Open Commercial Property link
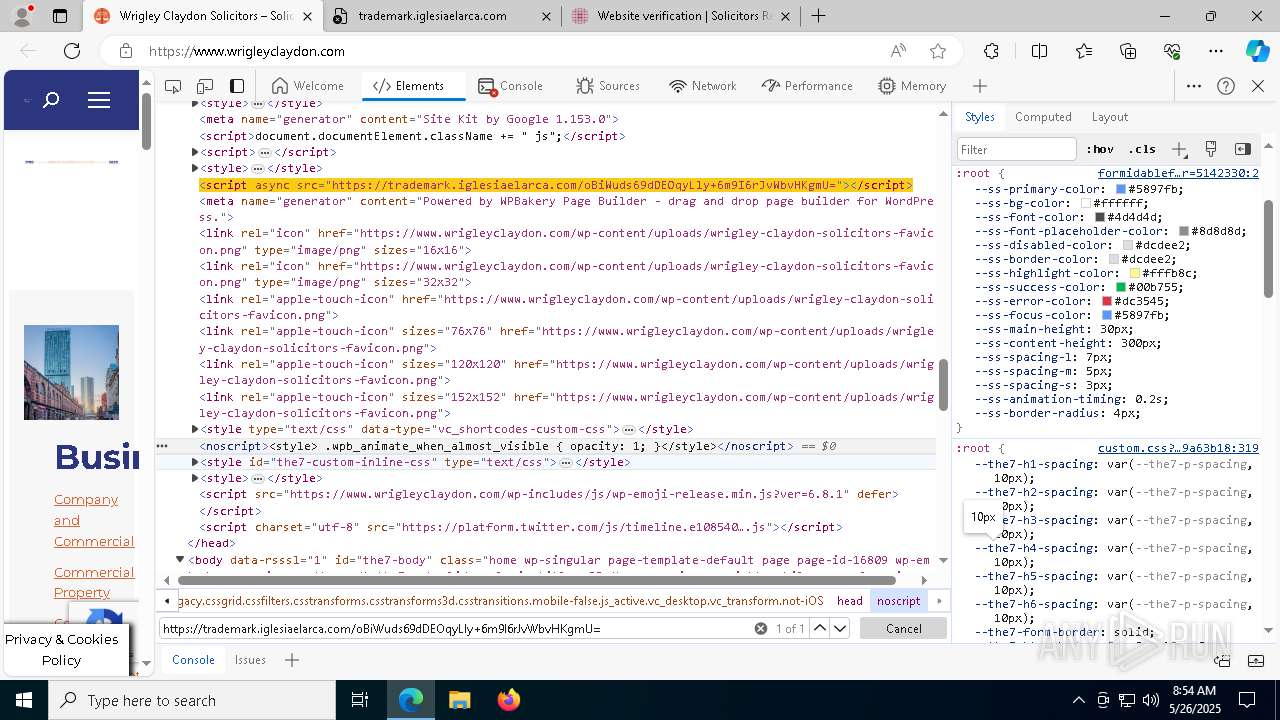Image resolution: width=1280 pixels, height=720 pixels. (x=93, y=582)
